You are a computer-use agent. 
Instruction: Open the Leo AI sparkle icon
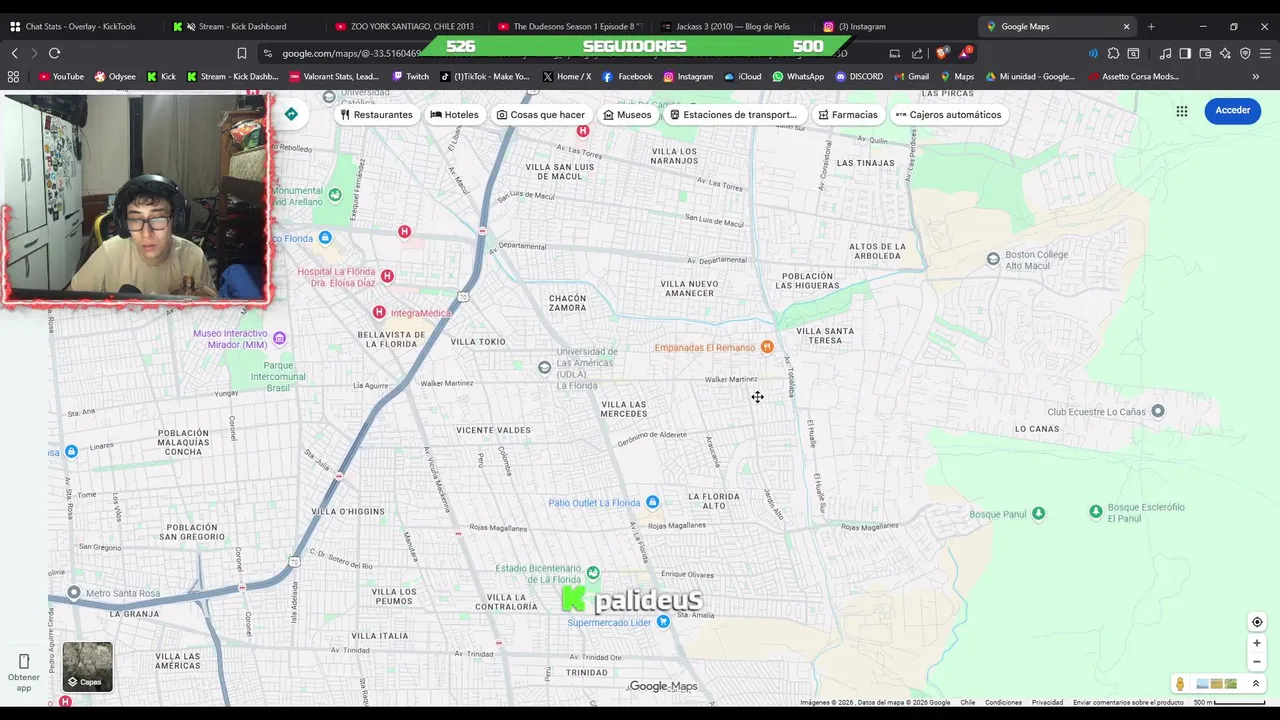pos(1225,53)
